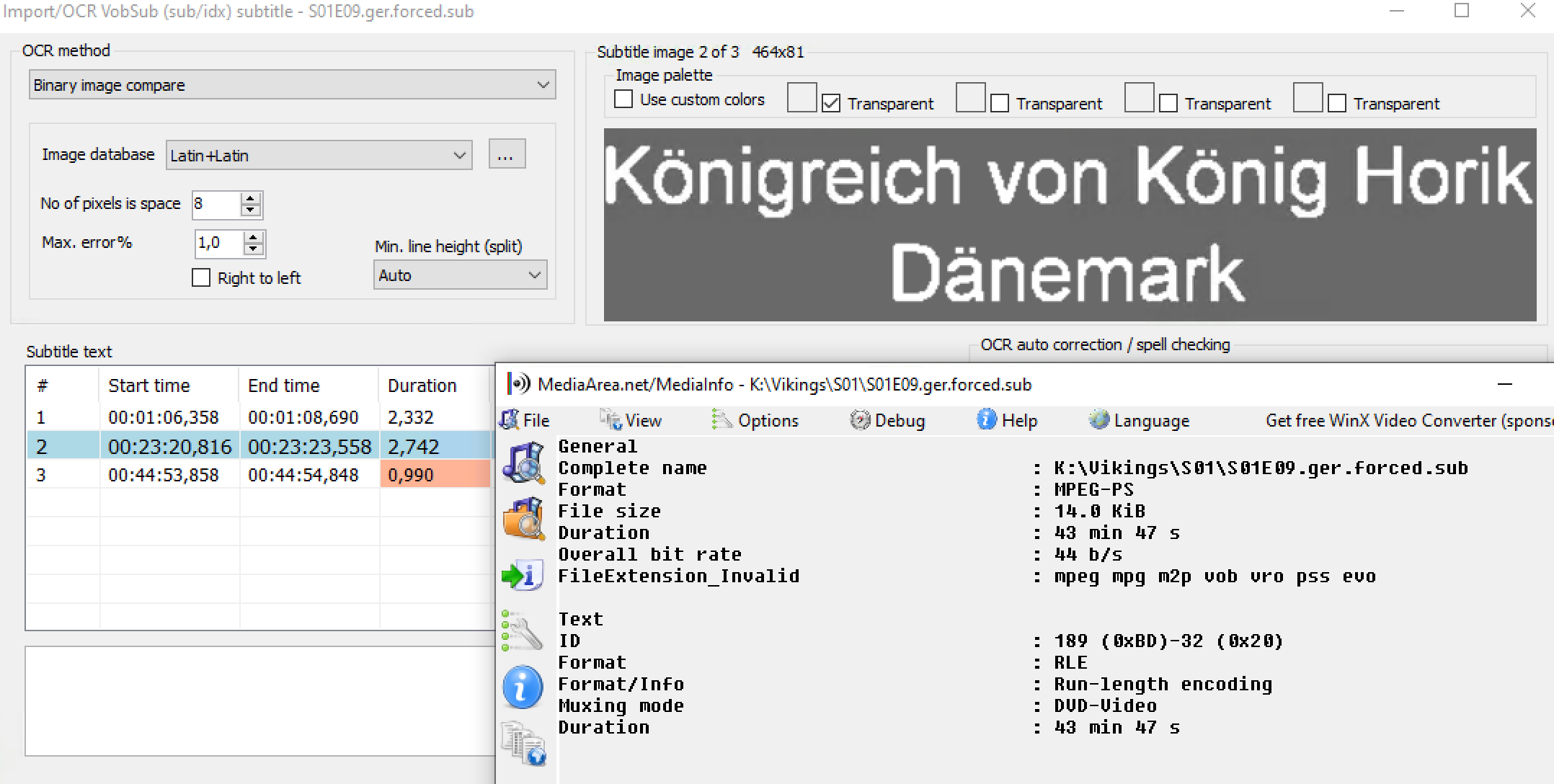Expand the OCR method dropdown

(292, 84)
